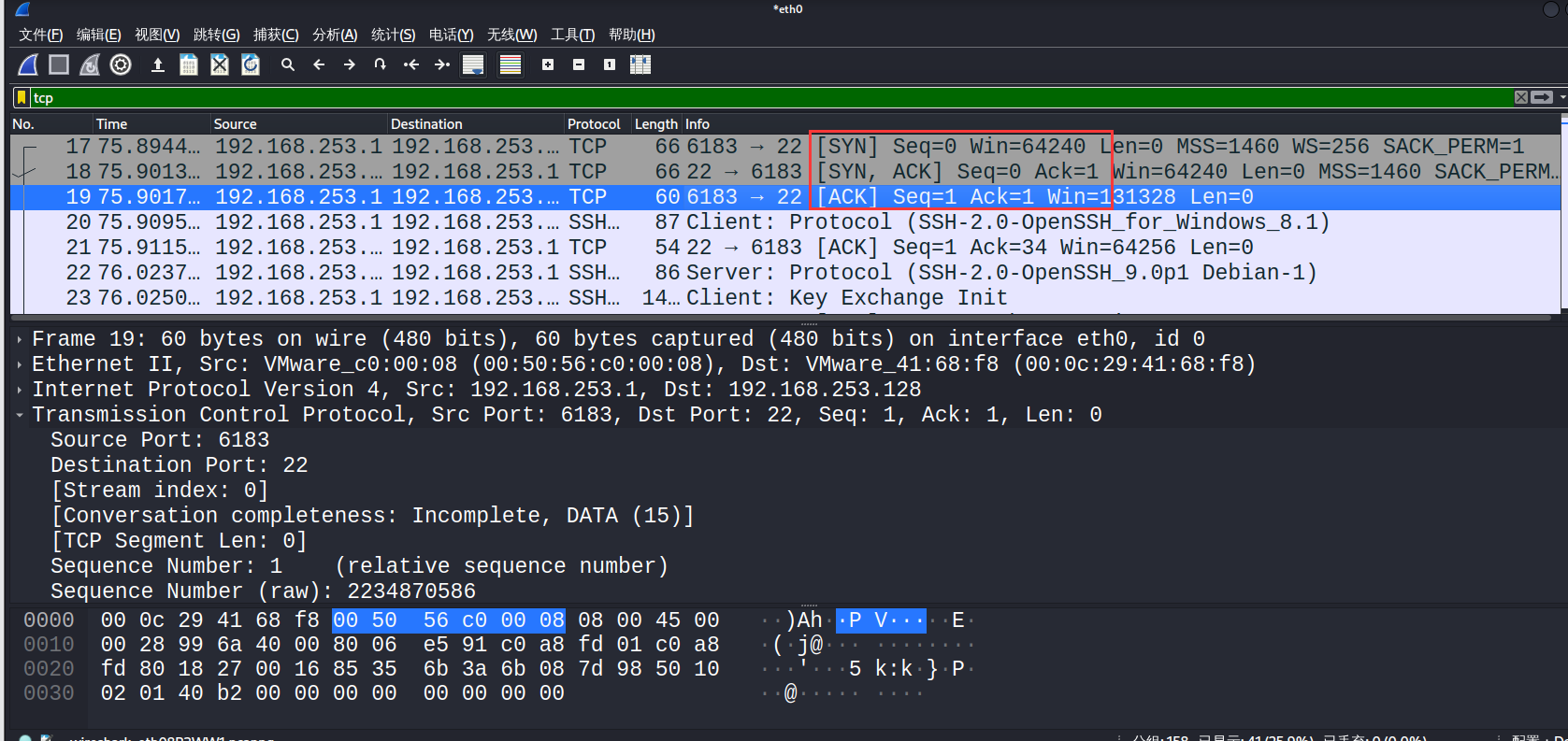Viewport: 1568px width, 741px height.
Task: Open the 帮助(H) menu
Action: tap(632, 35)
